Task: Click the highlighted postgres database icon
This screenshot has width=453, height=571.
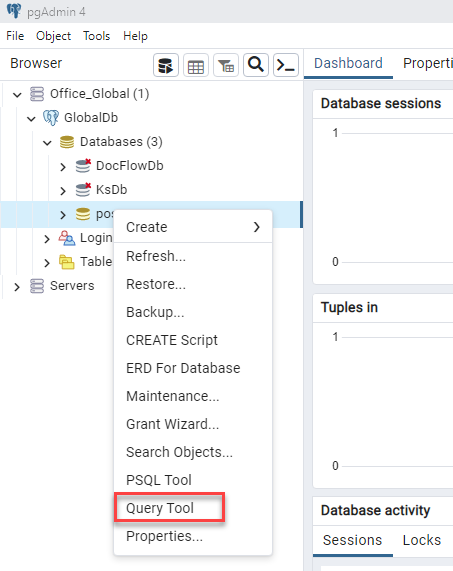Action: pyautogui.click(x=83, y=214)
